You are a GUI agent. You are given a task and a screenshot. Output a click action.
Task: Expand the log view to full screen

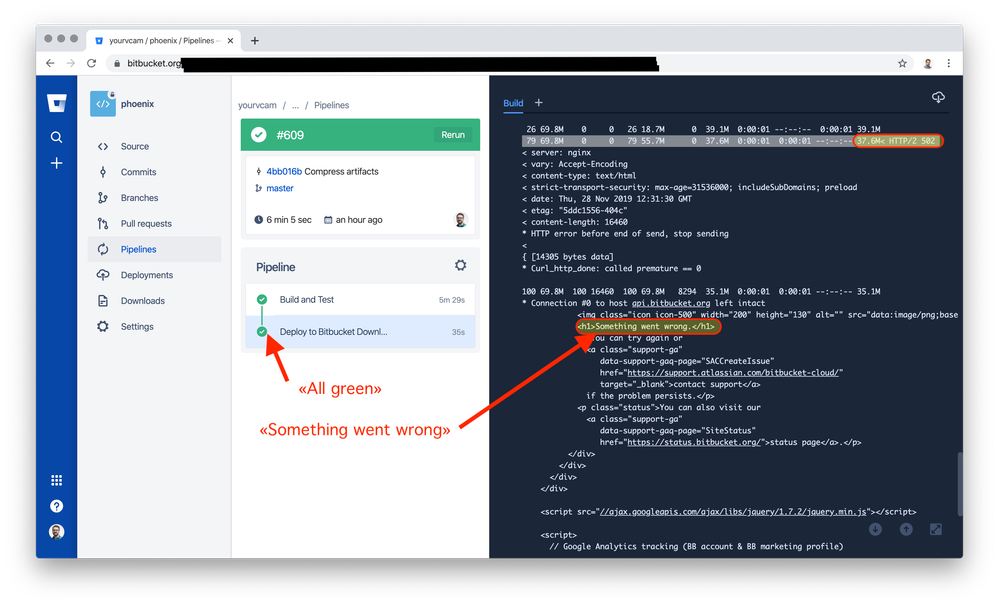(936, 530)
